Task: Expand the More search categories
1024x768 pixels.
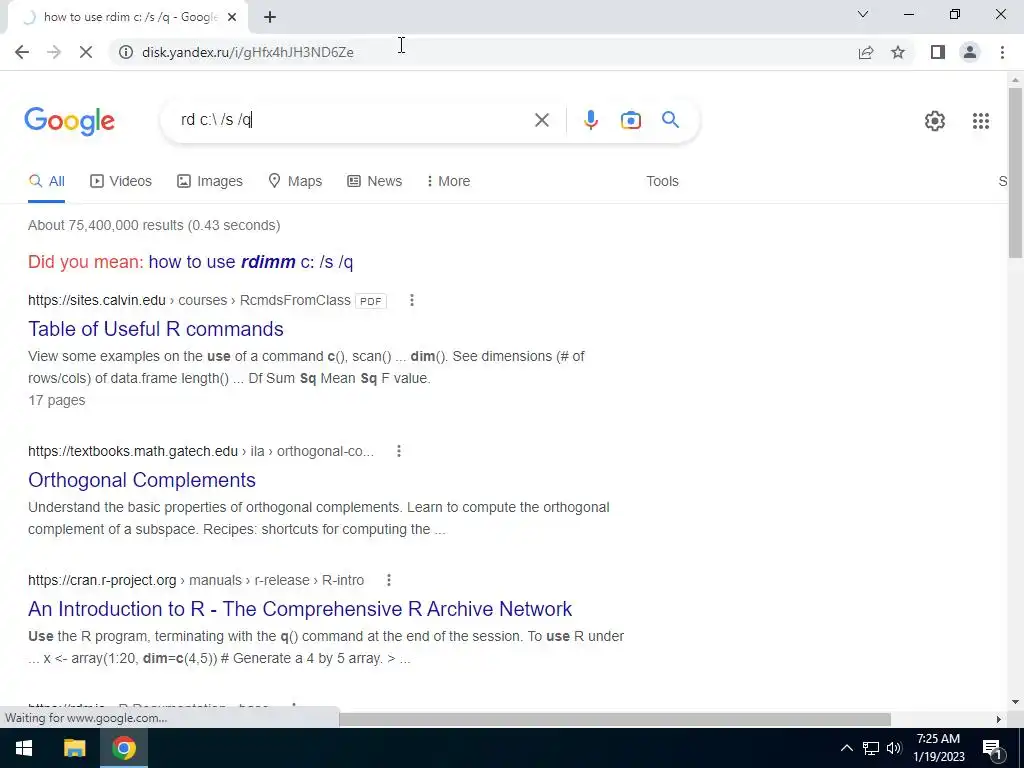Action: [x=448, y=182]
